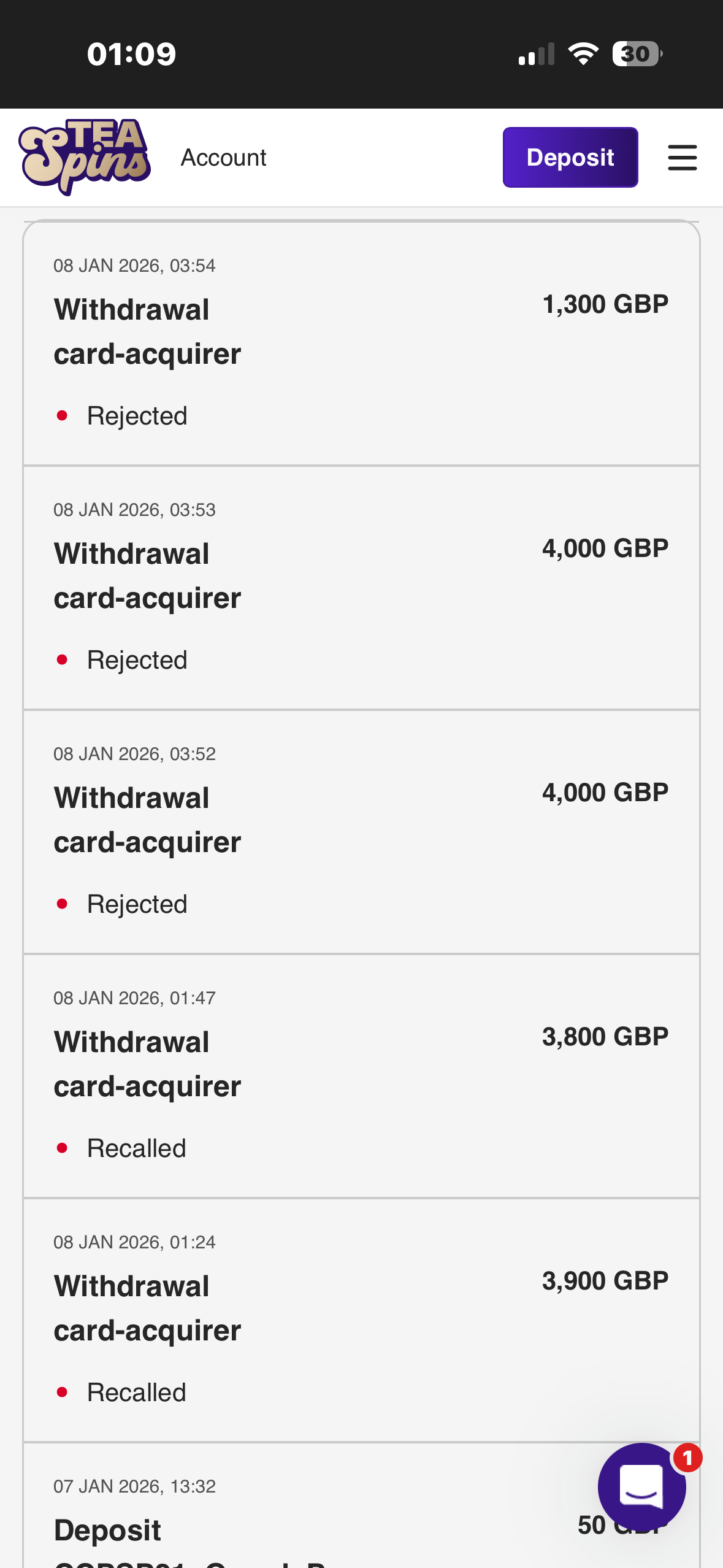Tap the Rejected status of 1,300 GBP withdrawal
Image resolution: width=723 pixels, height=1568 pixels.
click(137, 416)
